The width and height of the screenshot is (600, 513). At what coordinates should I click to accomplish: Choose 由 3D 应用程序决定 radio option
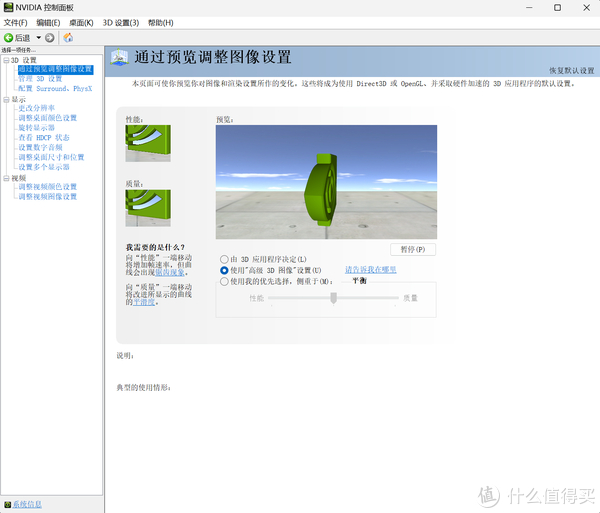click(224, 259)
